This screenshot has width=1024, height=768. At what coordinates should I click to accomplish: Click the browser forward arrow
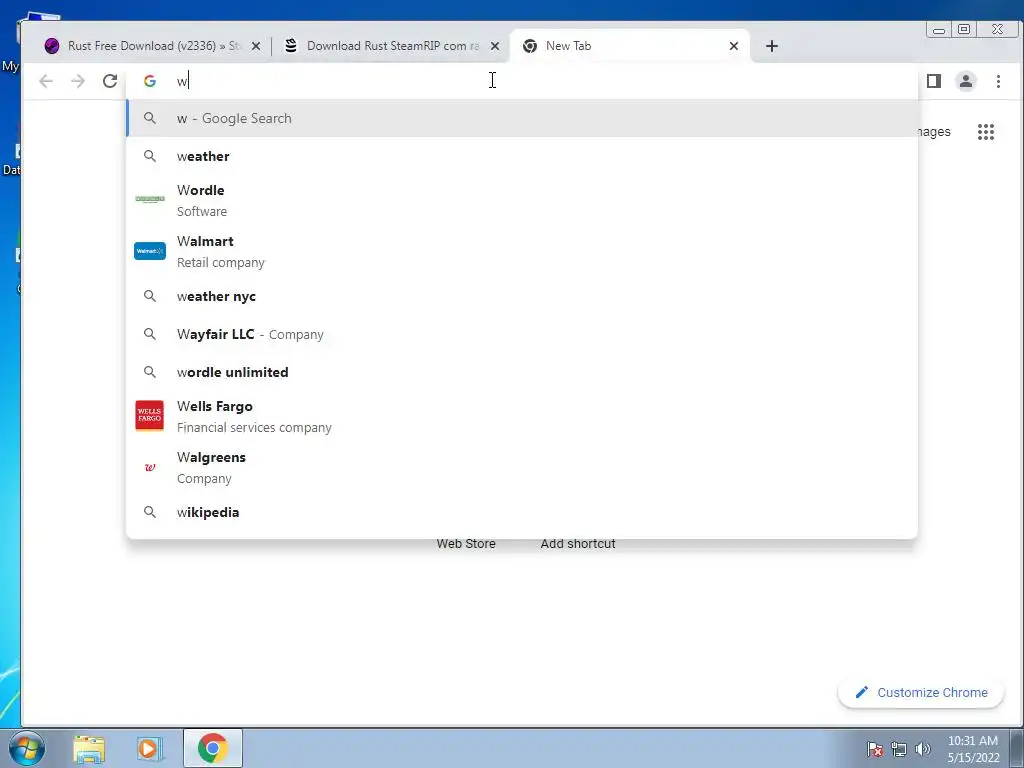pyautogui.click(x=78, y=81)
